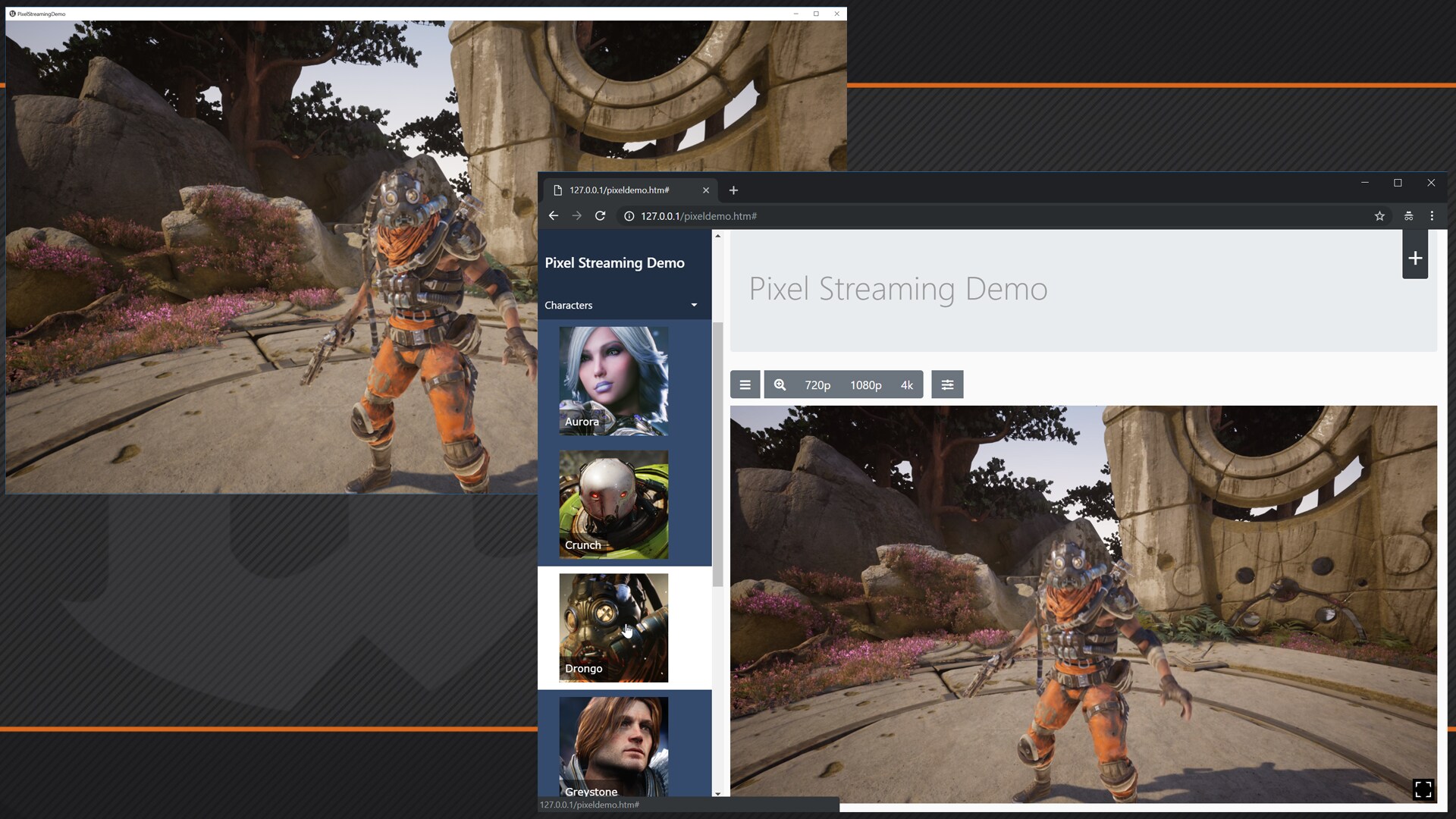Select the Aurora character thumbnail
Screen dimensions: 1456x819
(613, 379)
